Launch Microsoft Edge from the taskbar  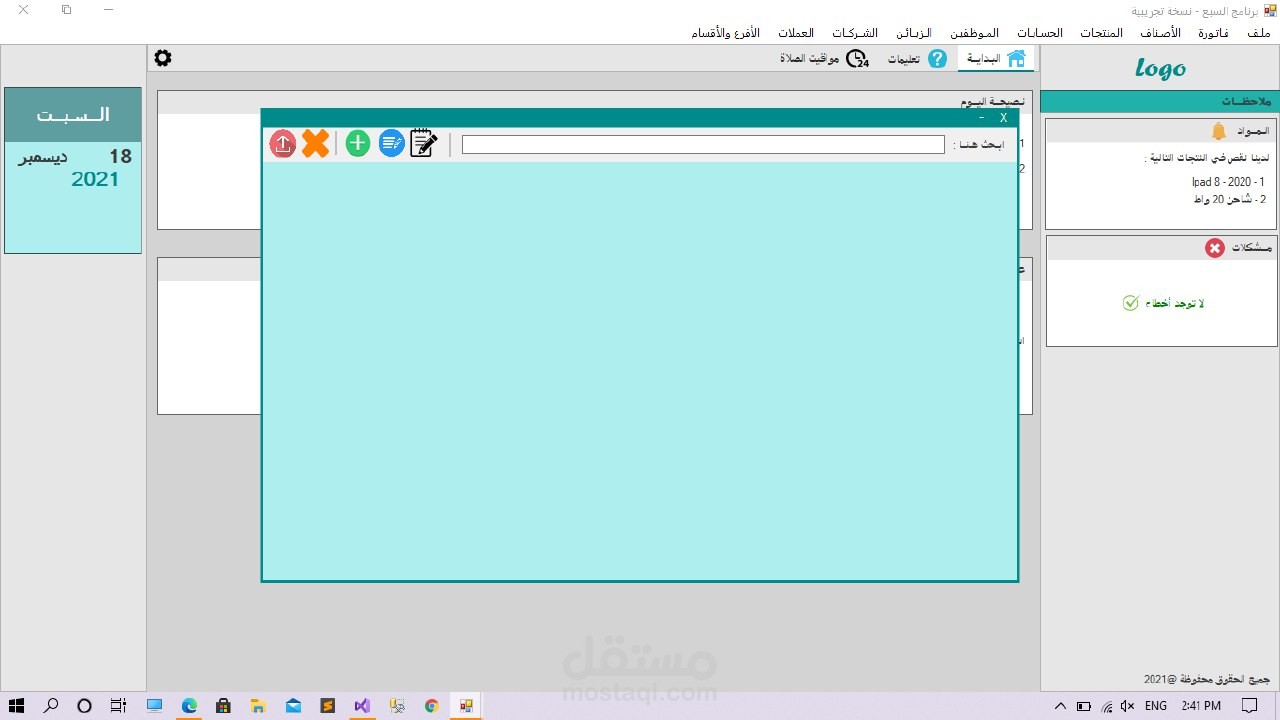189,706
